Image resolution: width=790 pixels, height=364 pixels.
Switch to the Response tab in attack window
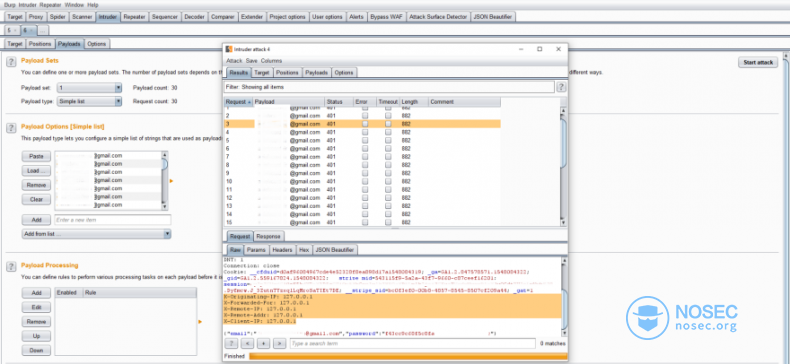[269, 236]
